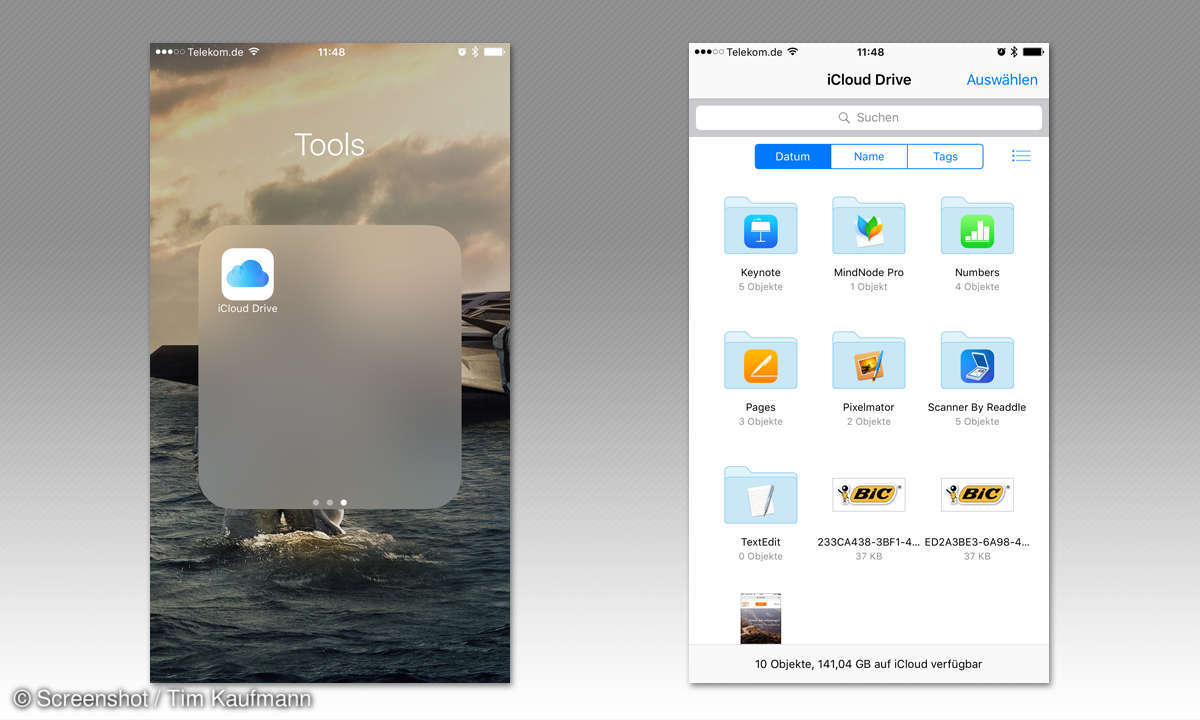Open the Pages folder

click(760, 361)
